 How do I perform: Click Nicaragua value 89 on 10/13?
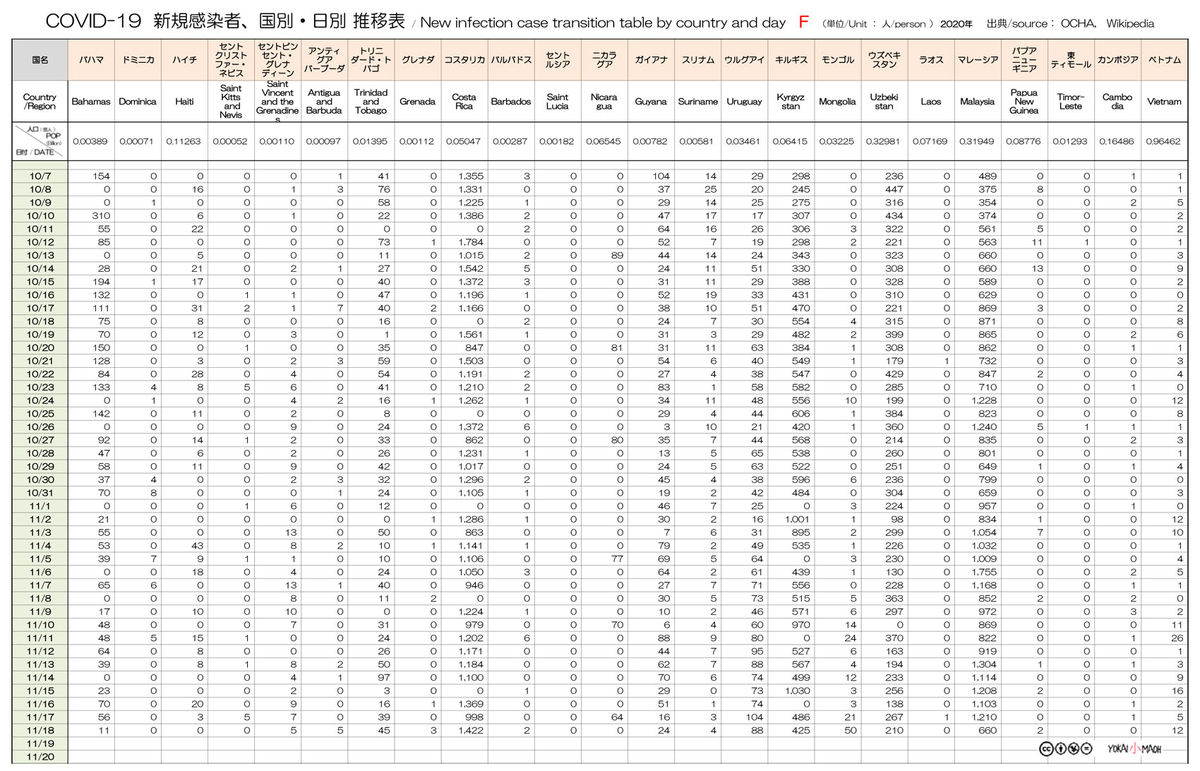coord(616,254)
